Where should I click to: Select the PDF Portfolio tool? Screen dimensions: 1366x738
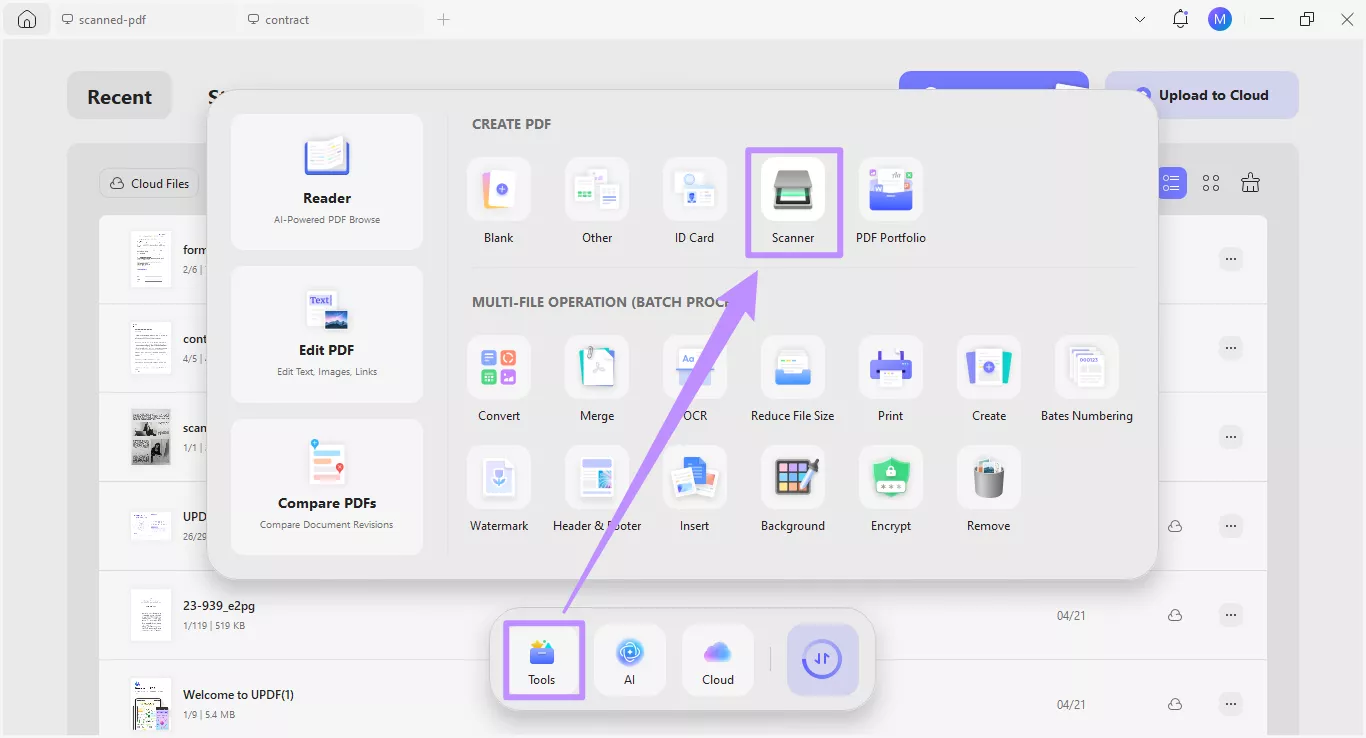coord(890,201)
